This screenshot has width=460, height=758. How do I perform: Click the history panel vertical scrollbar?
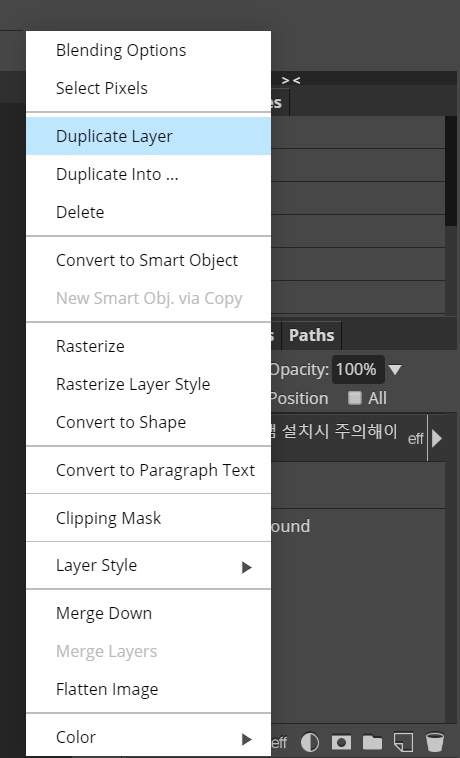click(451, 170)
